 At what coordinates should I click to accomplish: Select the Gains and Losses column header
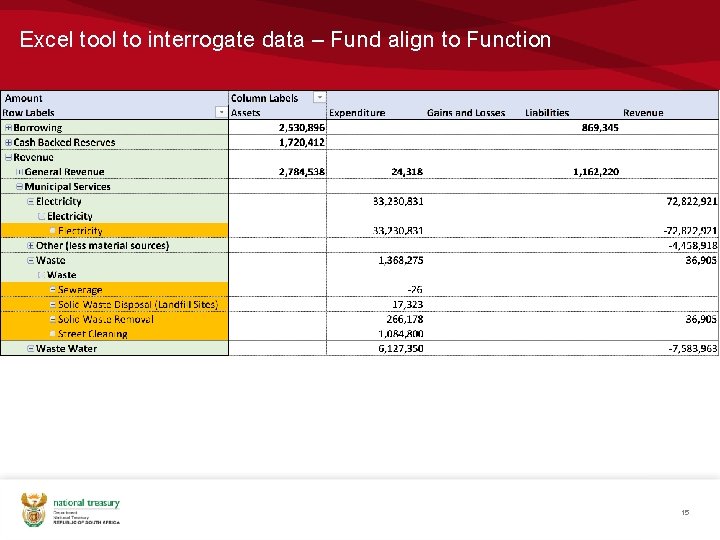(x=466, y=113)
